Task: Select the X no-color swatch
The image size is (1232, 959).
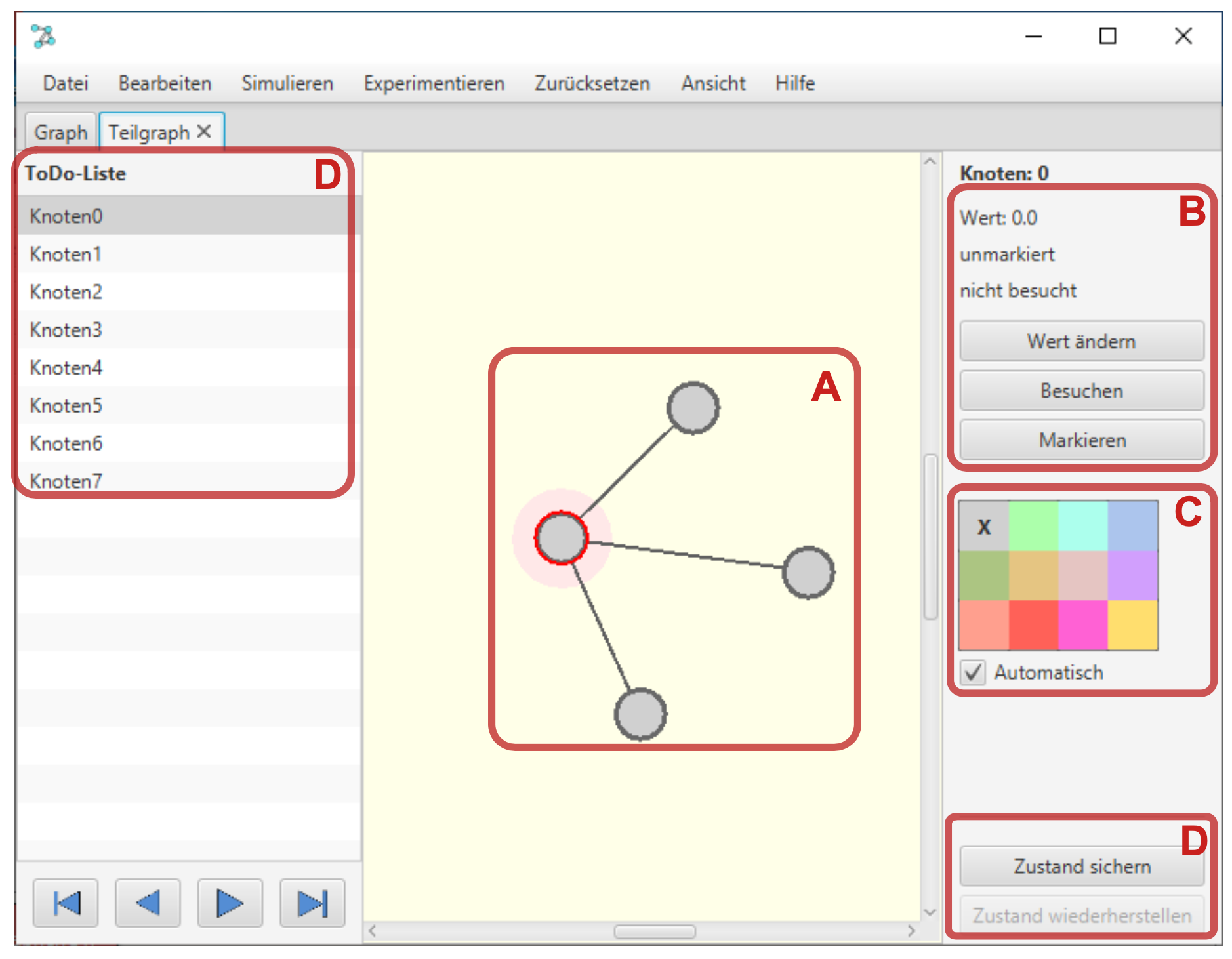Action: coord(983,526)
